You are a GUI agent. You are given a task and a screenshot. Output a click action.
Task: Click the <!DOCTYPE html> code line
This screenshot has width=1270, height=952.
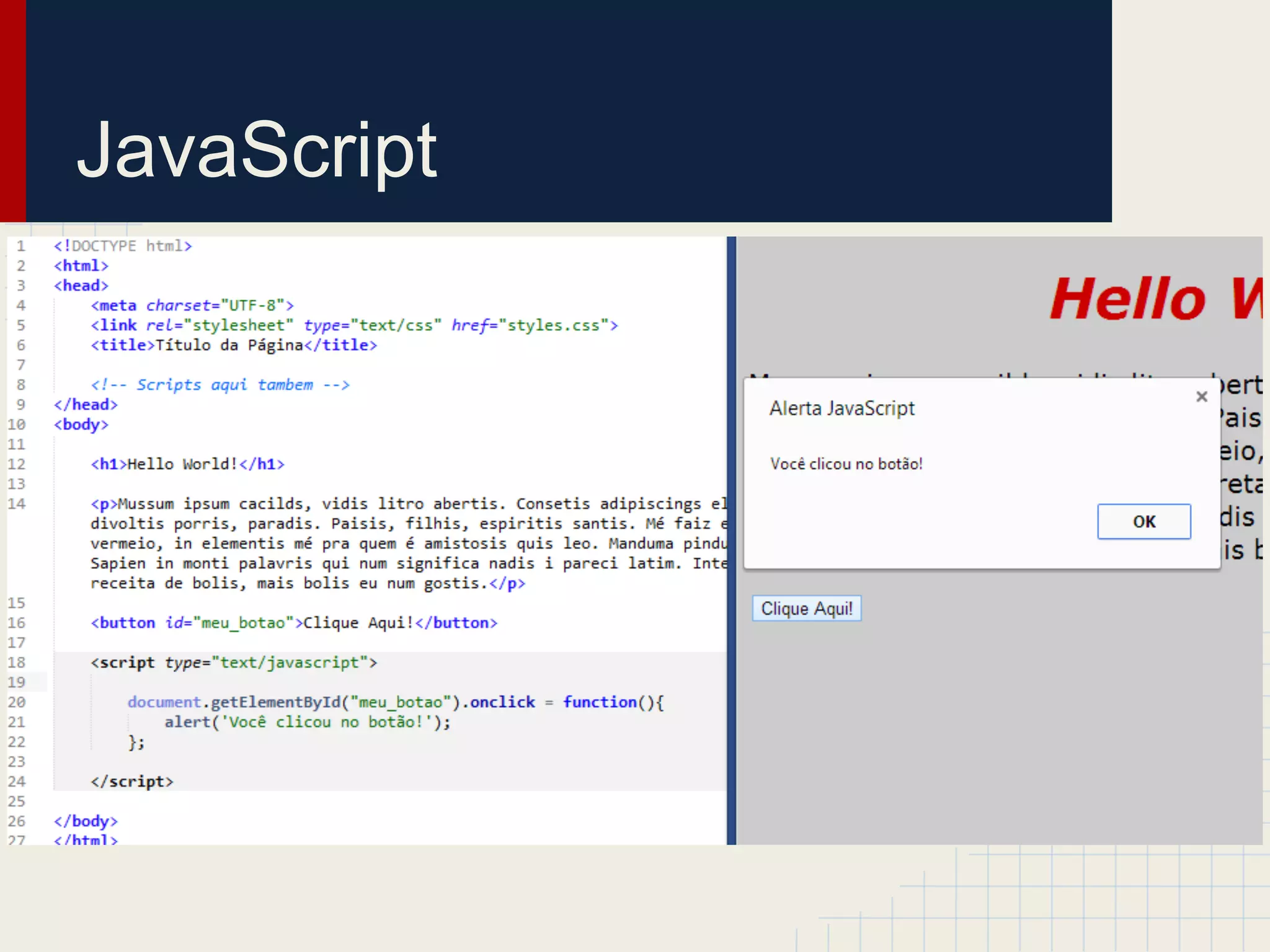click(x=123, y=246)
